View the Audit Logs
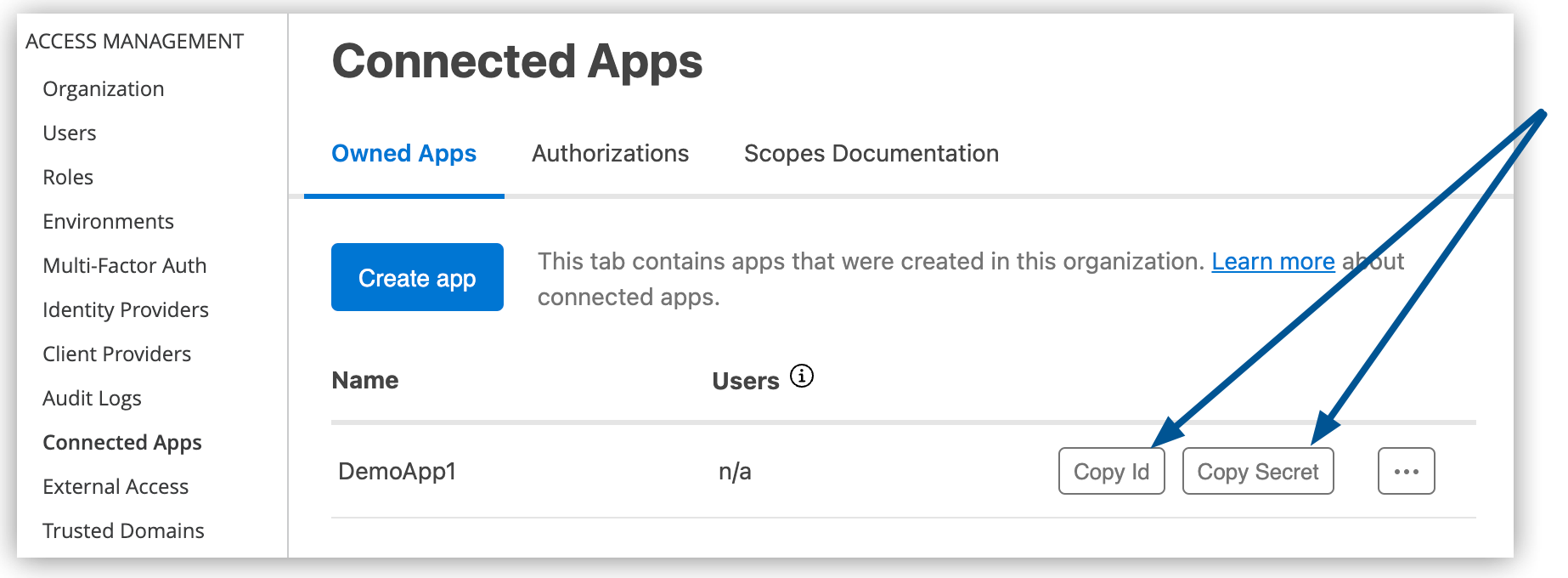Screen dimensions: 1568x578 [92, 398]
